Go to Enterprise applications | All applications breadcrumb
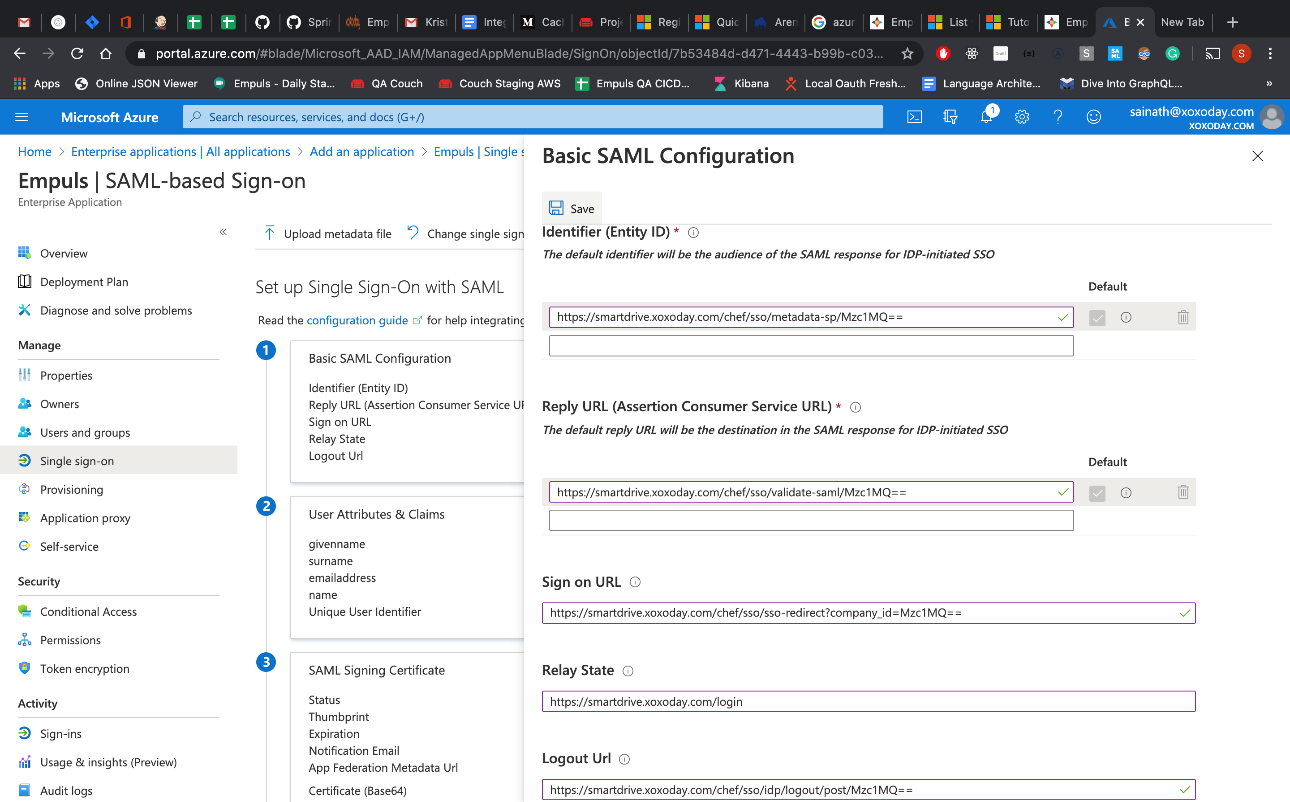Viewport: 1290px width, 802px height. click(181, 152)
